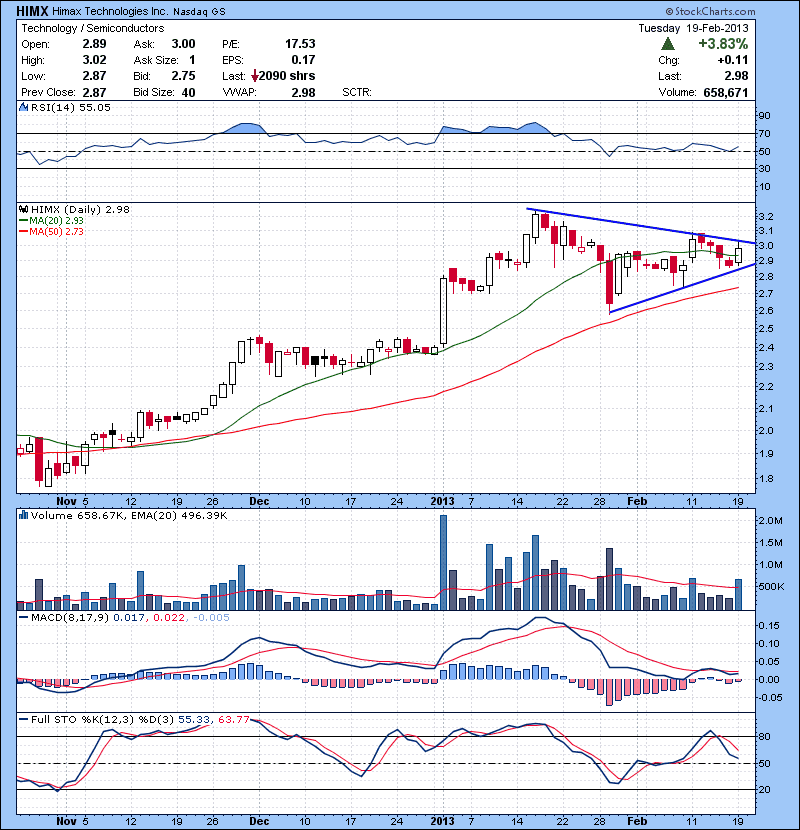
Task: Click the Nov label at chart bottom
Action: pyautogui.click(x=66, y=821)
